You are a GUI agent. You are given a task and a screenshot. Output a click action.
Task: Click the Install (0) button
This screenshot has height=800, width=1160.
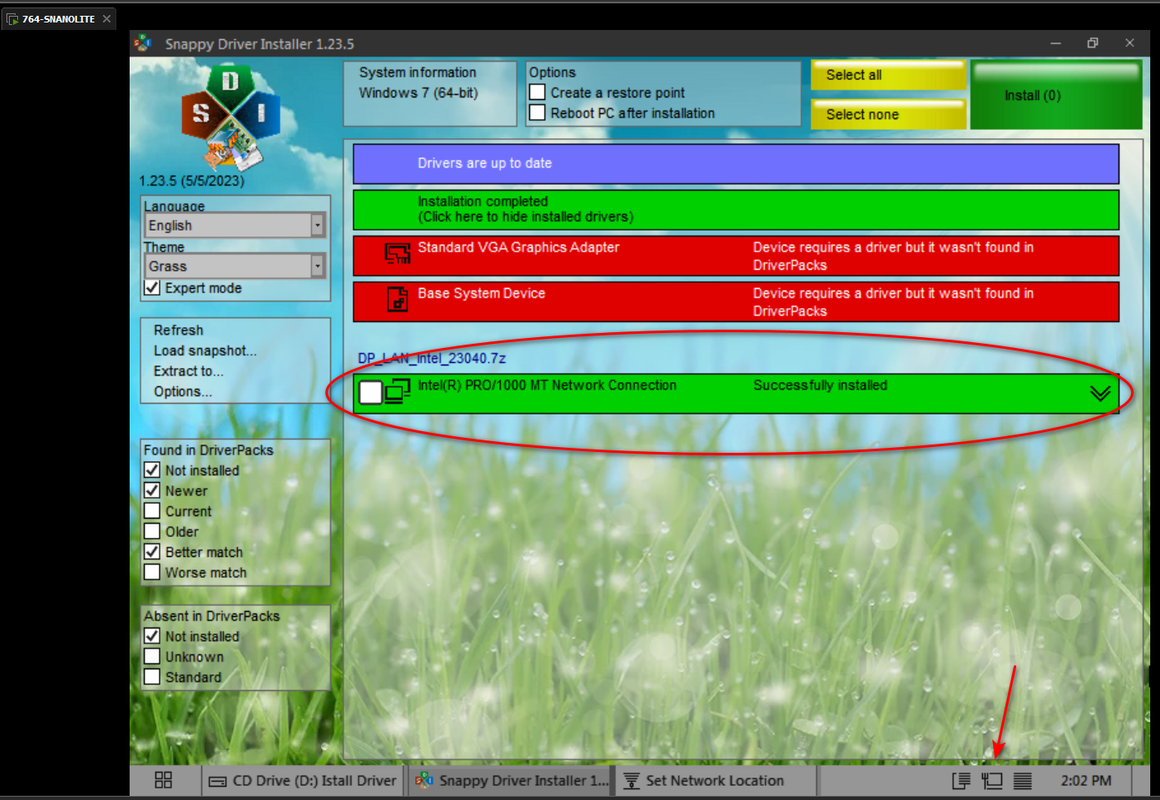click(1056, 95)
